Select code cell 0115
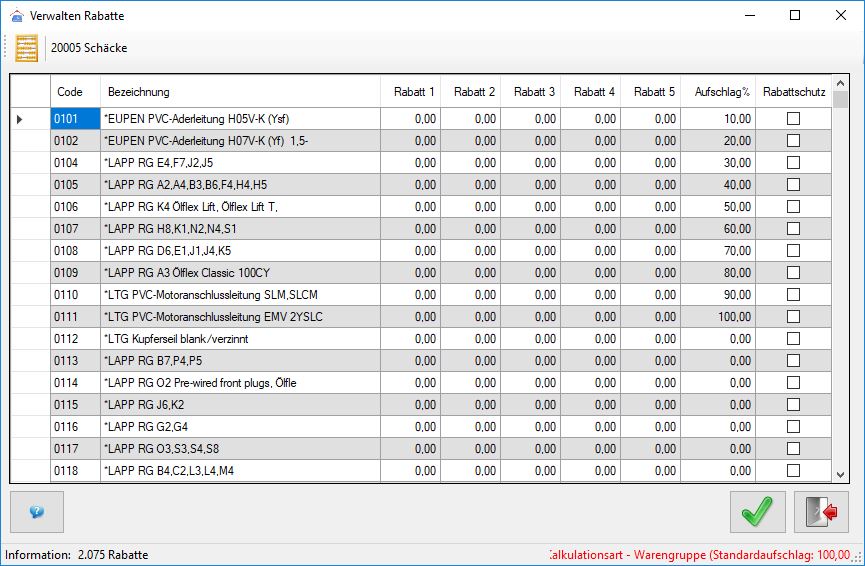Viewport: 865px width, 566px height. coord(75,405)
